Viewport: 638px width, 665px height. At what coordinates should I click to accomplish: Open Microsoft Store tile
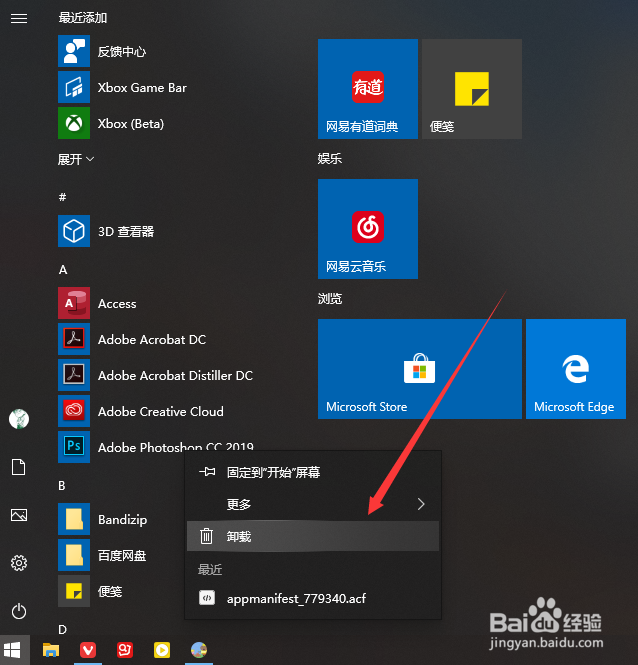(420, 369)
